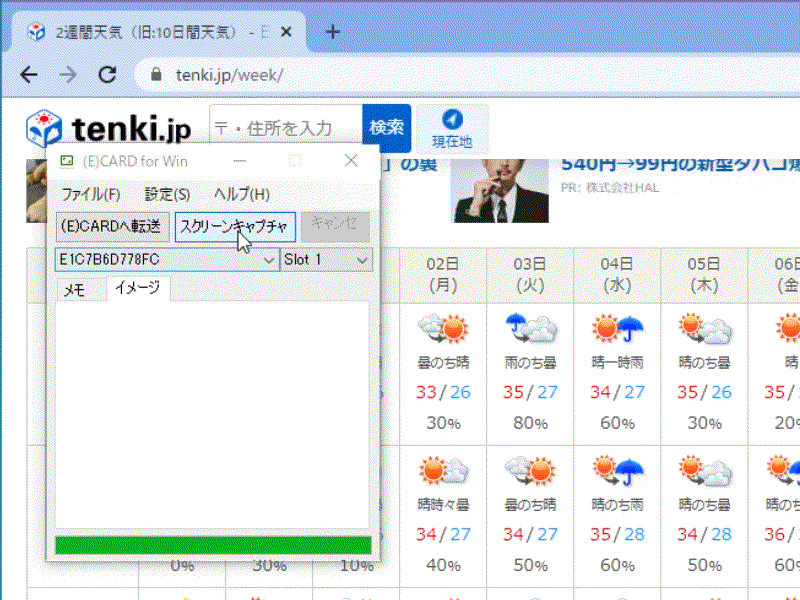This screenshot has height=600, width=800.
Task: Click the PR: 株式会社HAL text
Action: [610, 188]
